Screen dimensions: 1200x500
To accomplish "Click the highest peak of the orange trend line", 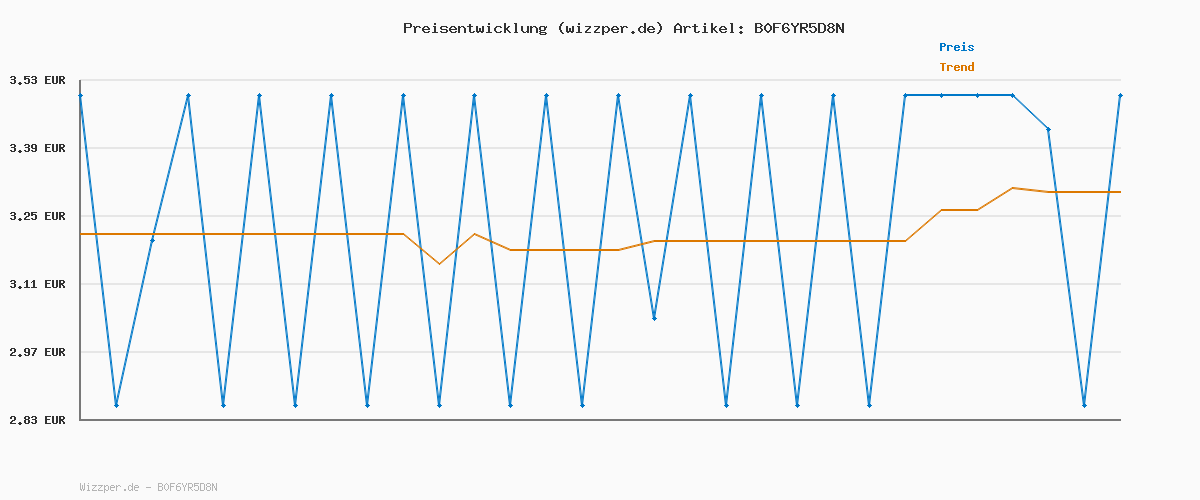I will 1013,188.
